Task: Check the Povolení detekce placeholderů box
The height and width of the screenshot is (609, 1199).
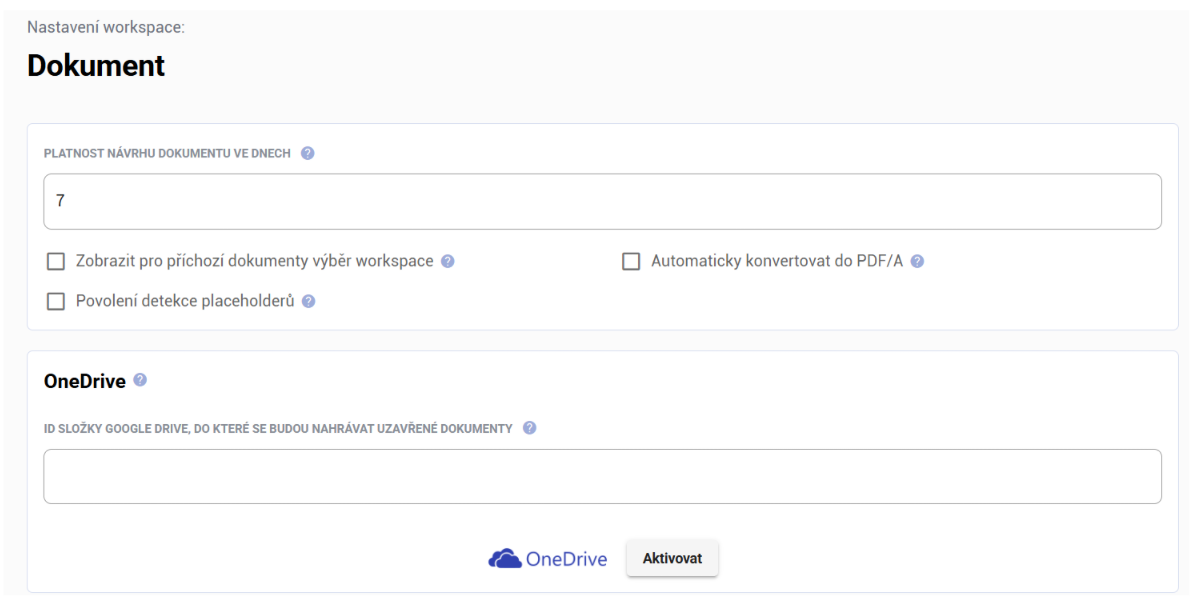Action: click(x=56, y=301)
